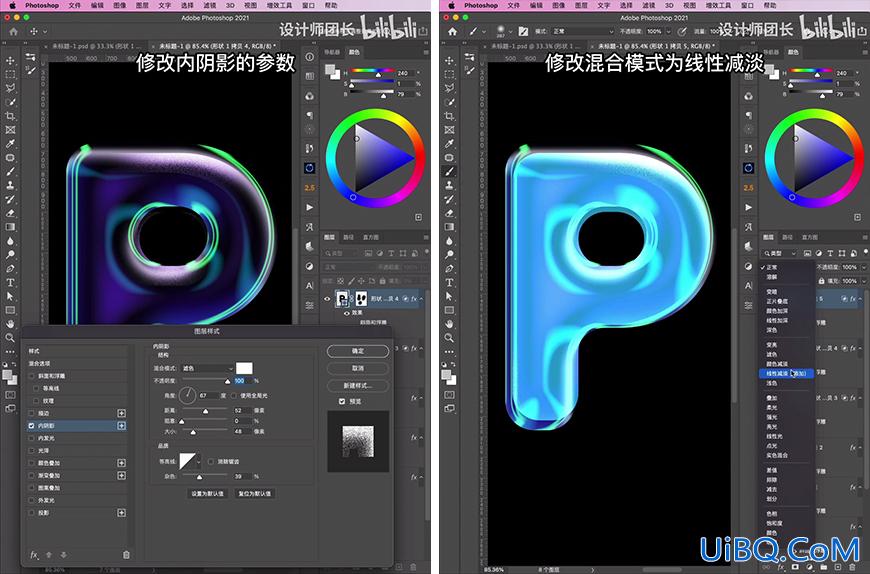Toggle the 消除锯齿 checkbox
Screen dimensions: 870x574
211,461
